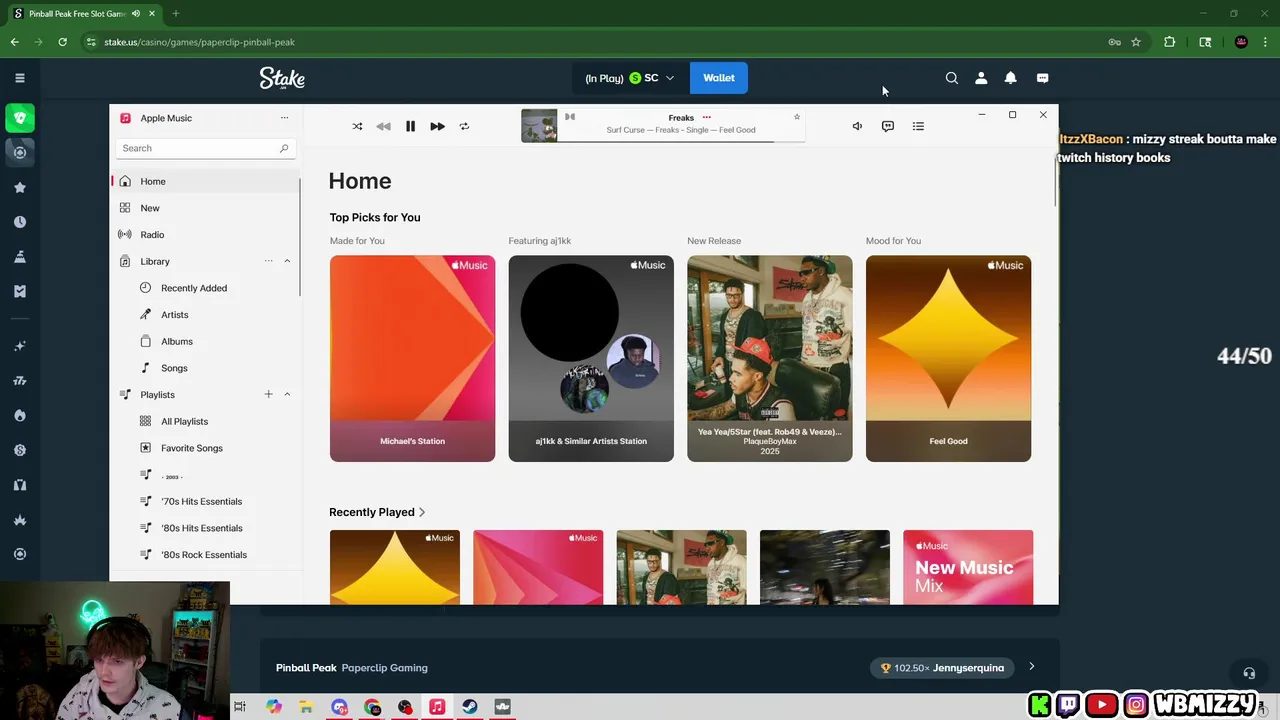
Task: Open Stake chat icon
Action: pyautogui.click(x=1042, y=78)
